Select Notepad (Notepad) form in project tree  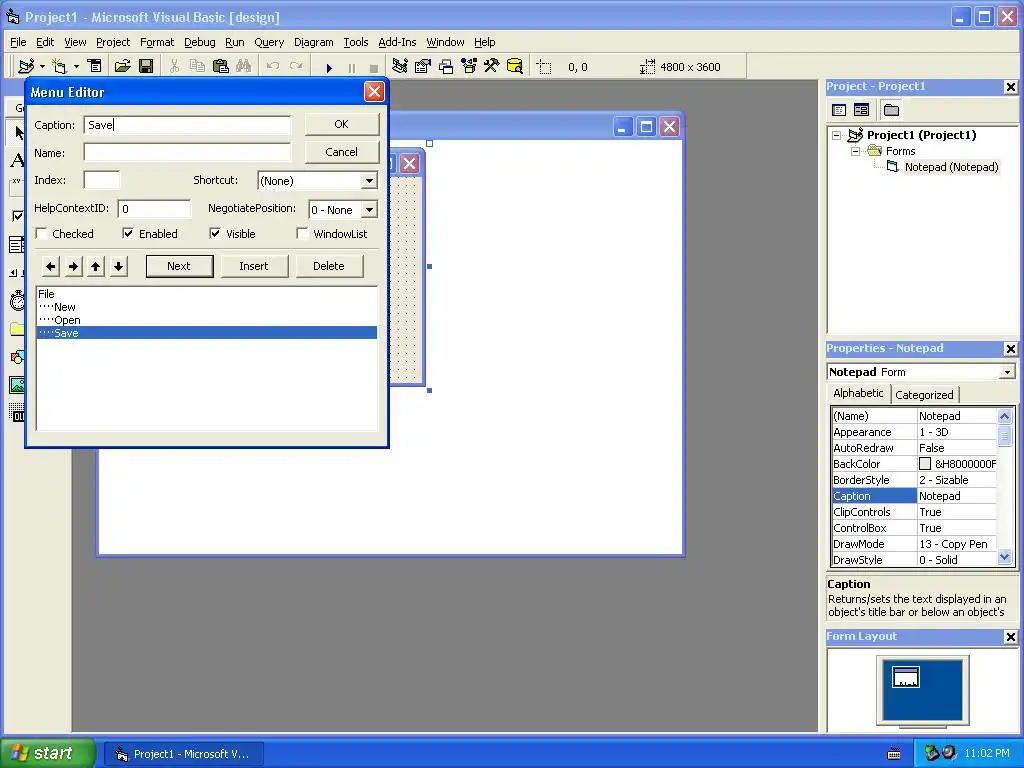click(x=951, y=167)
